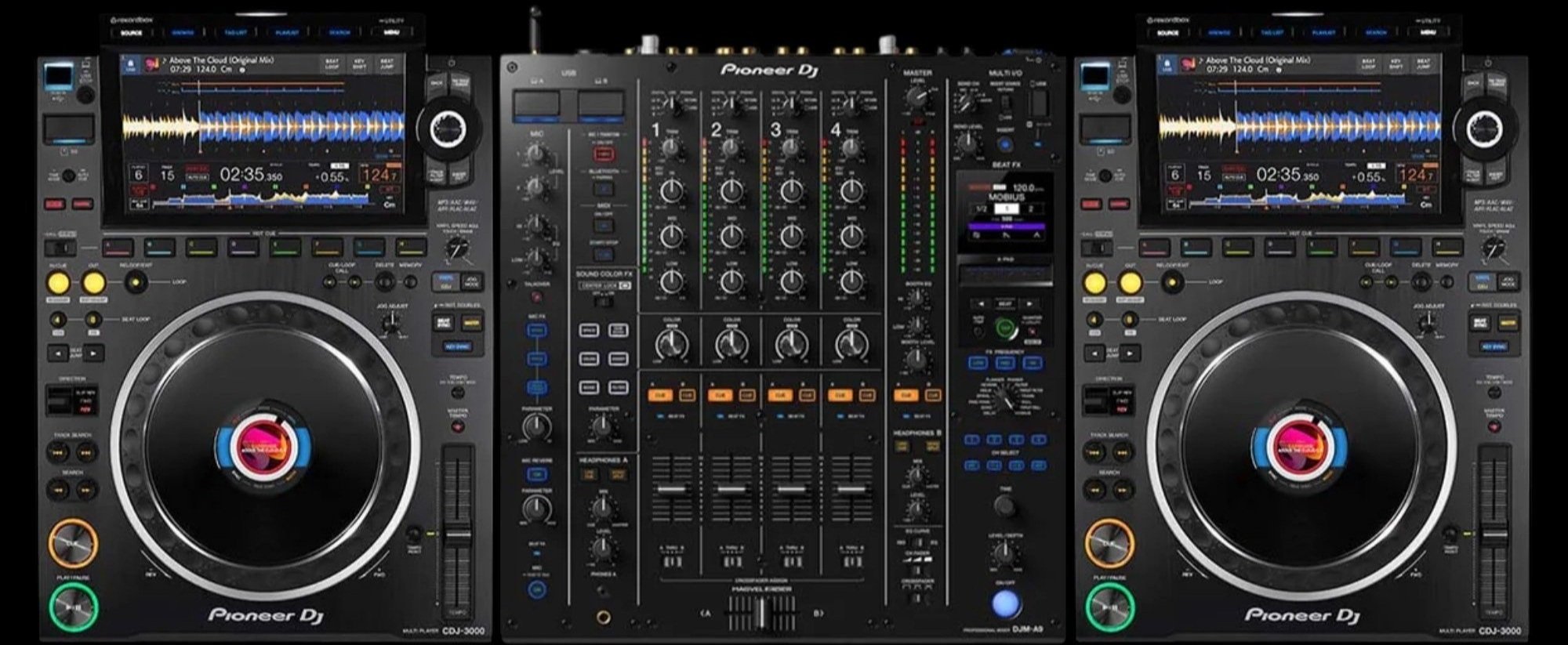
Task: Select SOURCE tab on left deck screen
Action: tap(131, 33)
